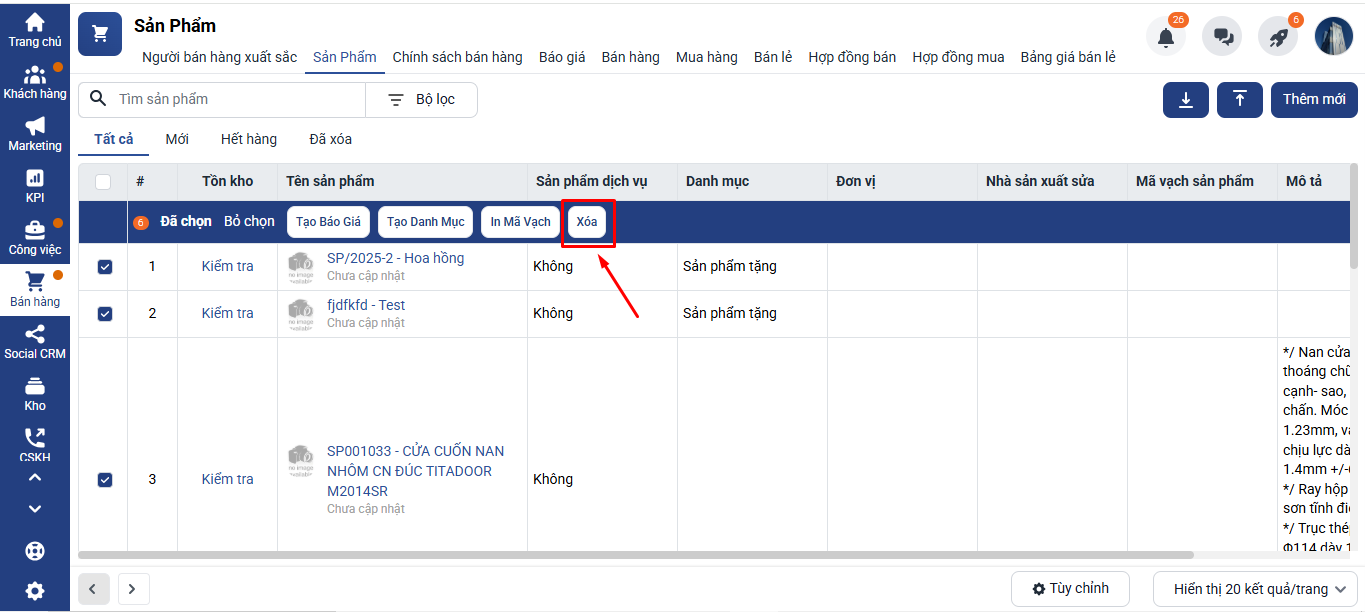This screenshot has width=1365, height=612.
Task: Click the download arrow button
Action: click(1186, 100)
